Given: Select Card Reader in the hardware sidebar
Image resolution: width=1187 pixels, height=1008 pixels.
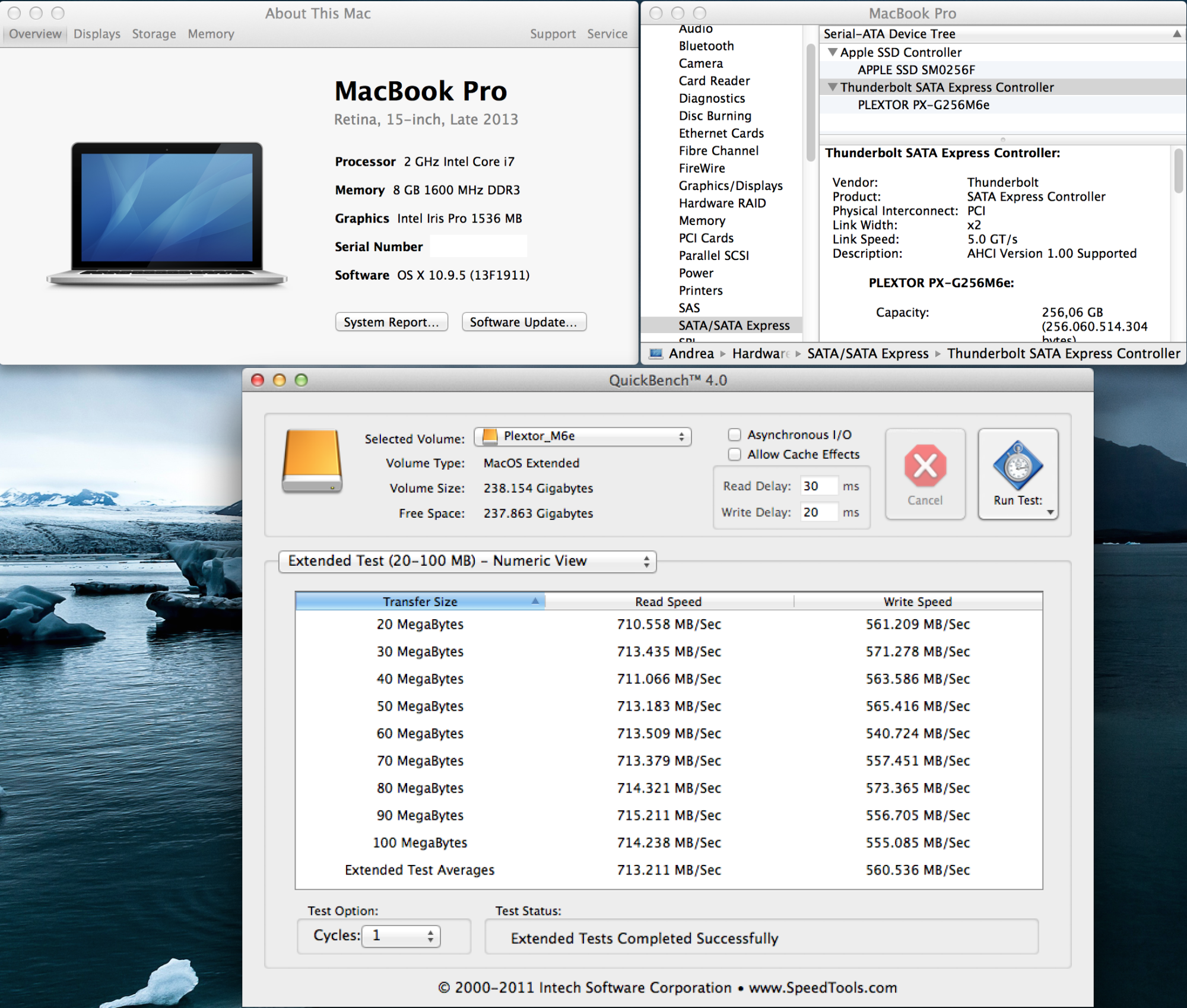Looking at the screenshot, I should 714,81.
